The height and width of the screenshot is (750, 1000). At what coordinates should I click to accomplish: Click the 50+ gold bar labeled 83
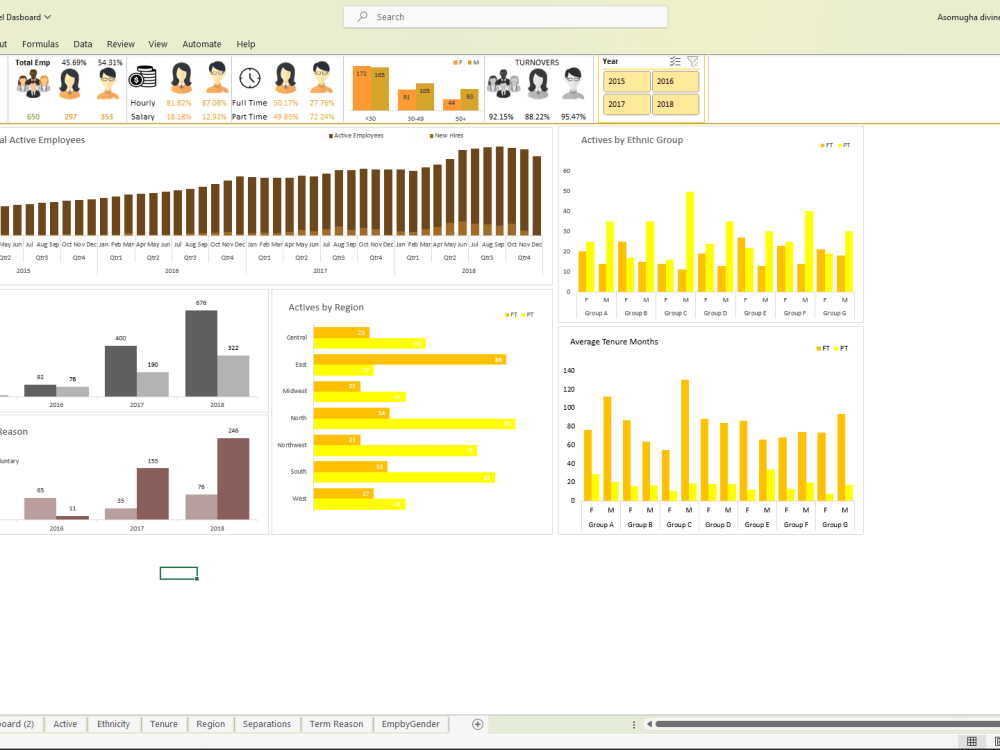coord(469,100)
